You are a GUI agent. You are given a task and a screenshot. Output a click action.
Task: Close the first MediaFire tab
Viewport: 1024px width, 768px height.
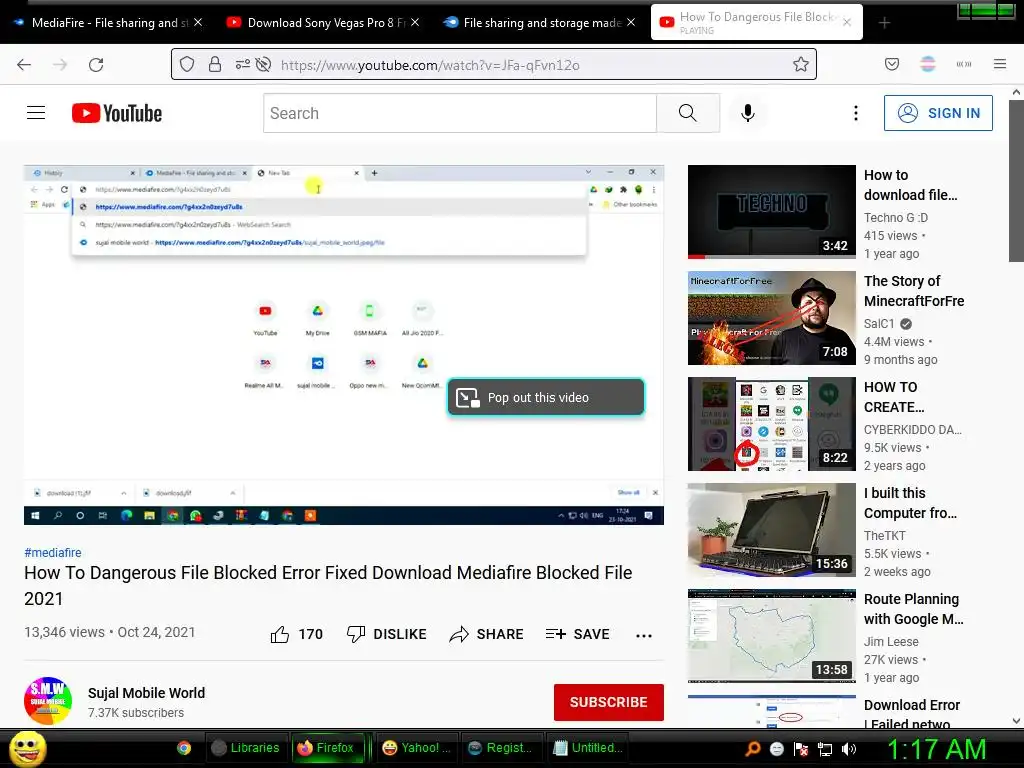(198, 22)
